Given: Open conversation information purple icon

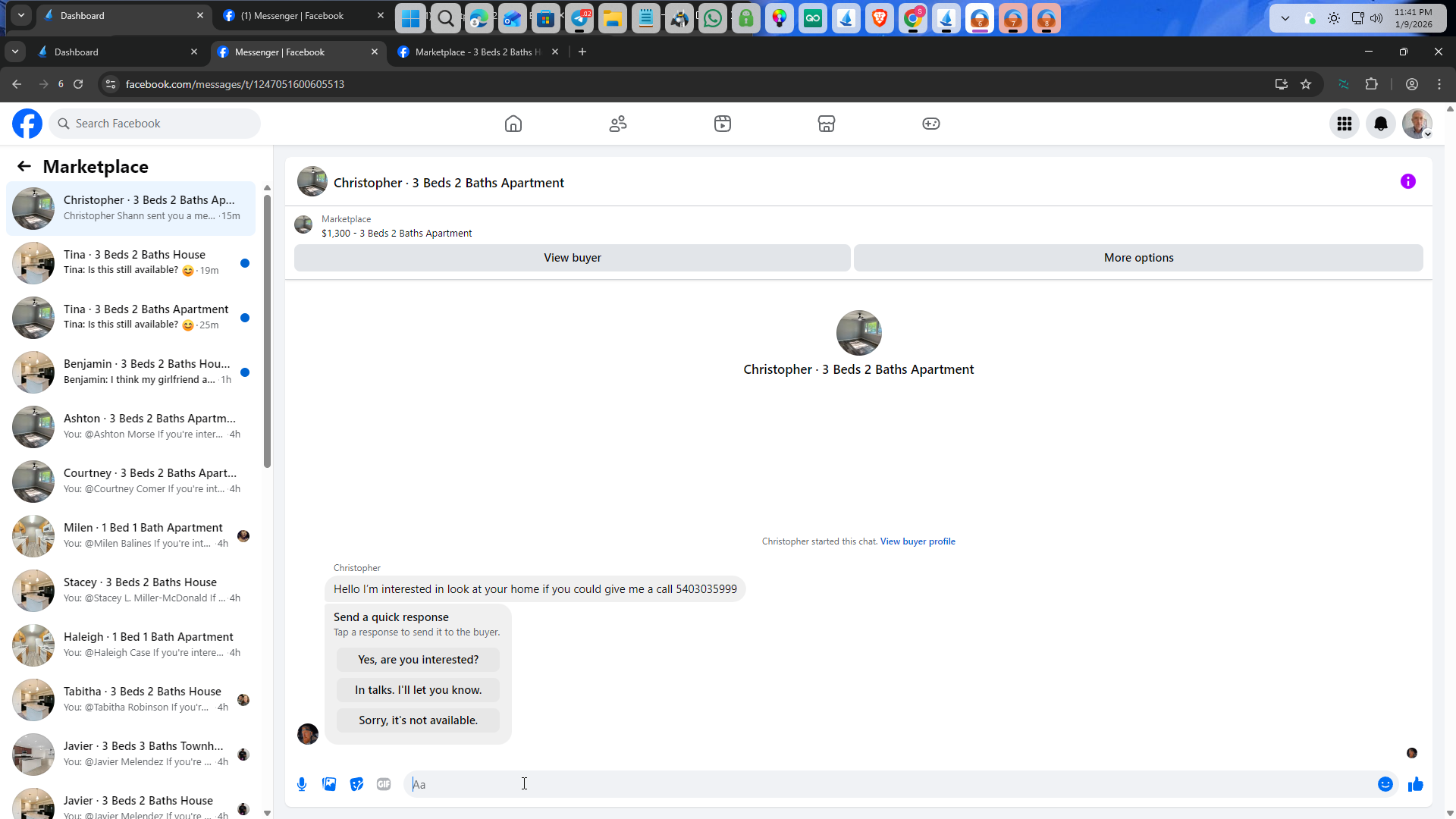Looking at the screenshot, I should (x=1407, y=181).
